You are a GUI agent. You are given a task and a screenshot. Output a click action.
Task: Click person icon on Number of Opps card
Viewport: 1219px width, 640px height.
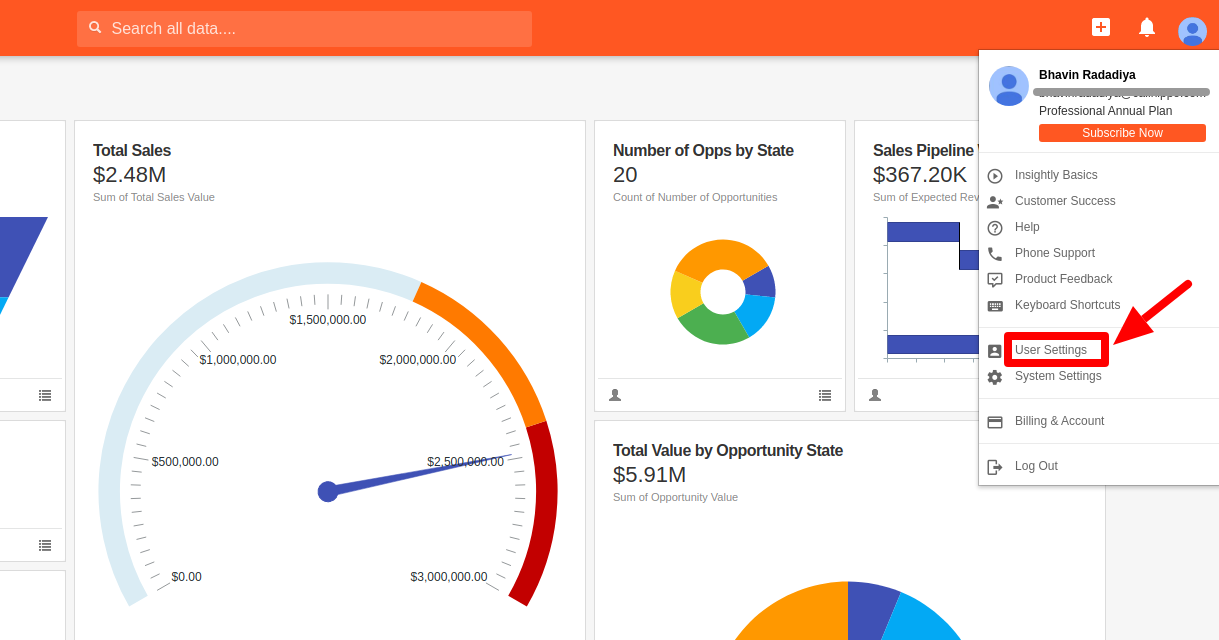pos(615,395)
